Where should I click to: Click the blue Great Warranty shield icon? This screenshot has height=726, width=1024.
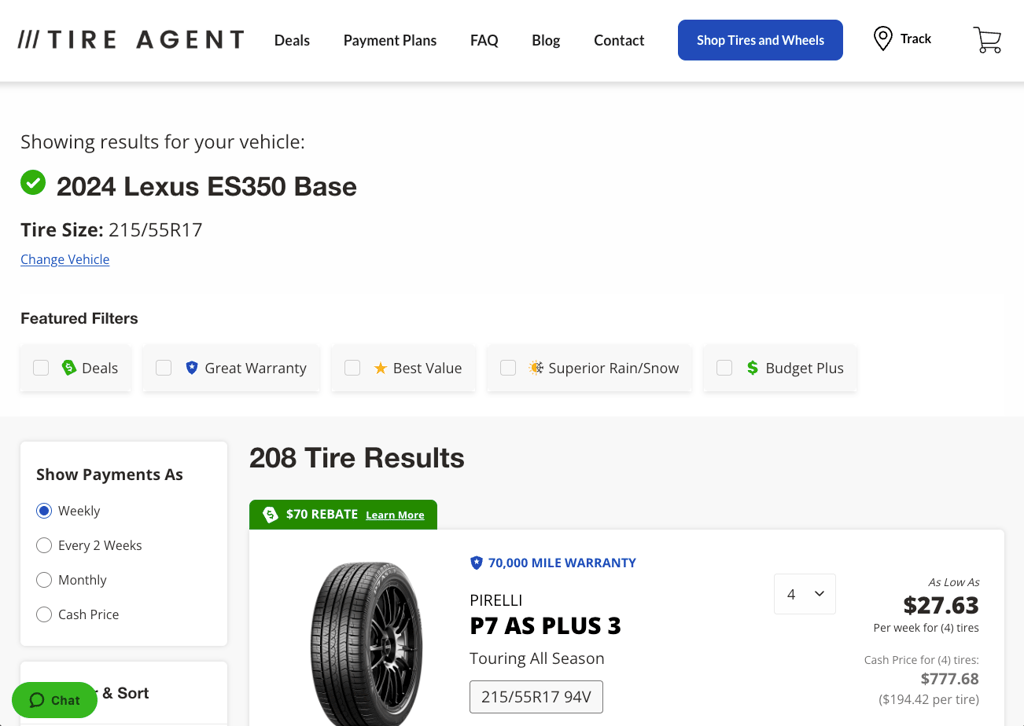coord(191,368)
